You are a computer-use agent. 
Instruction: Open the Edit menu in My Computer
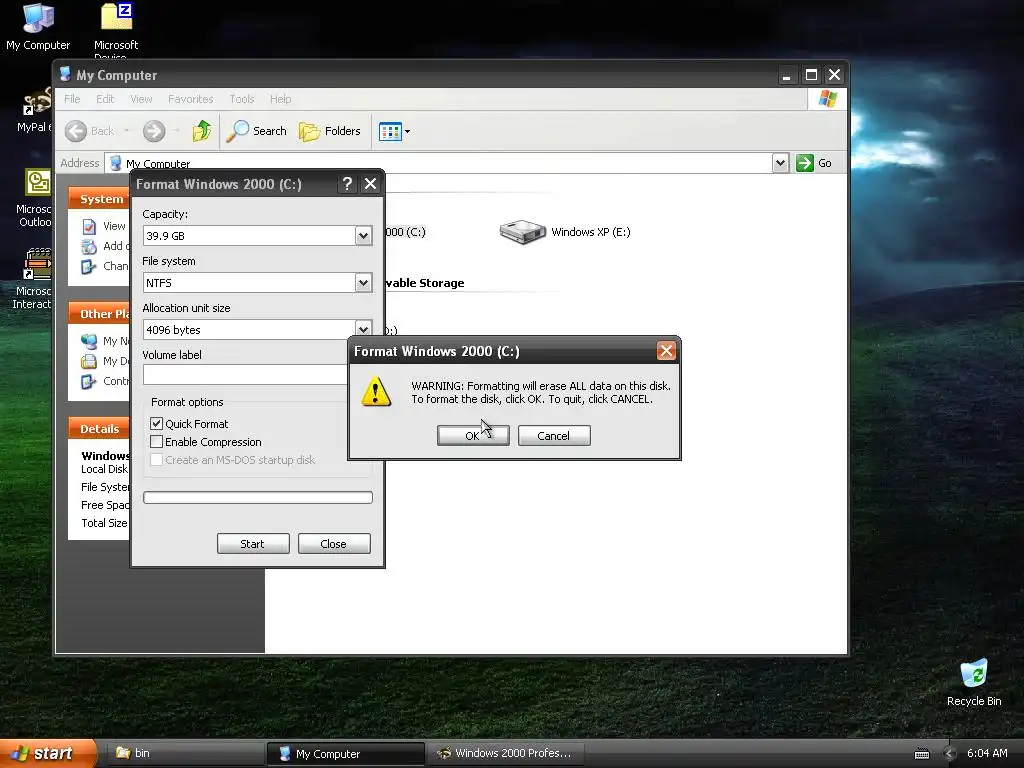click(105, 99)
